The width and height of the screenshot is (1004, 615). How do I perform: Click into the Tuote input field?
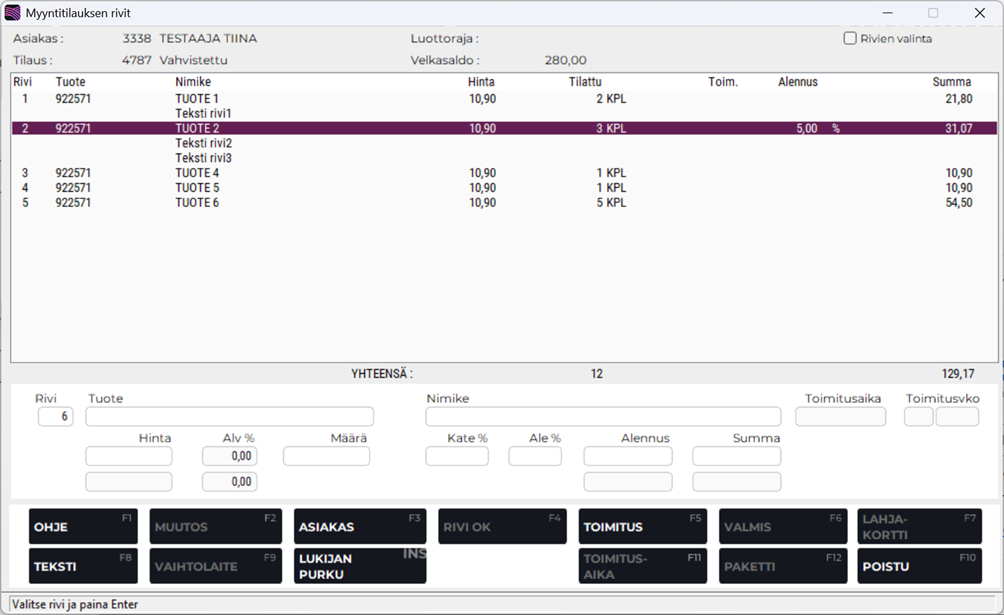coord(229,417)
